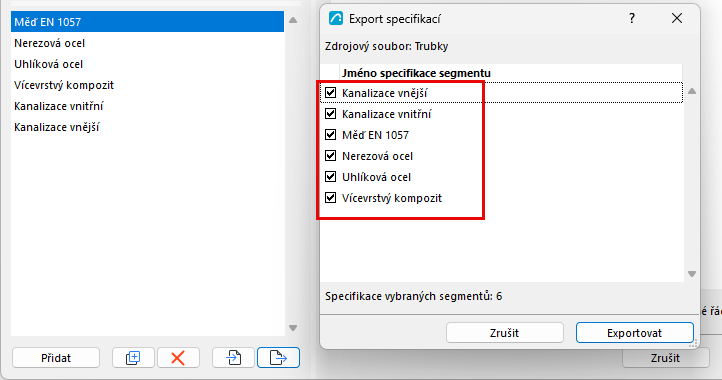Screen dimensions: 722x380
Task: Click the duplicate specification icon button
Action: click(x=133, y=358)
